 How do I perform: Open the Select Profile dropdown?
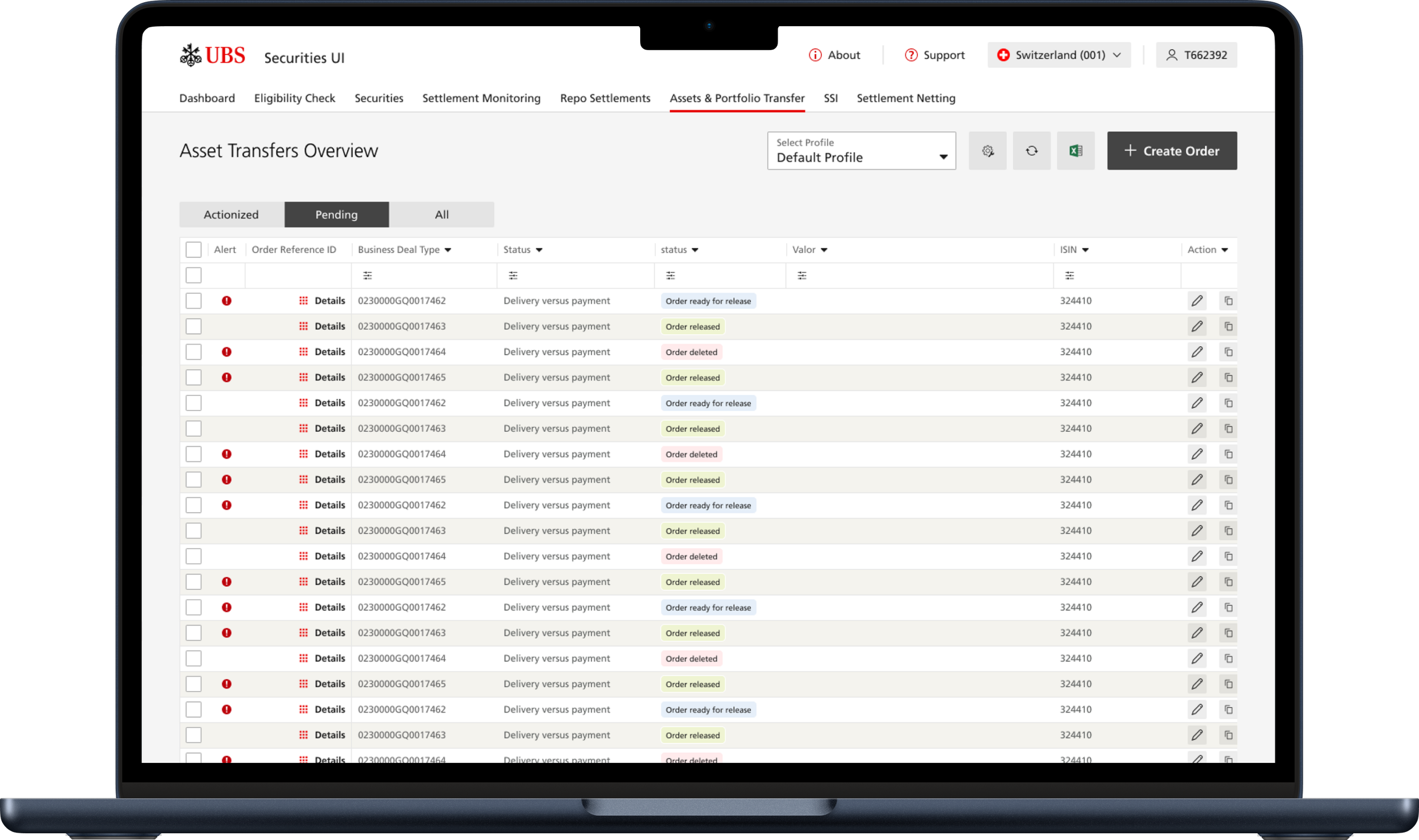(861, 151)
